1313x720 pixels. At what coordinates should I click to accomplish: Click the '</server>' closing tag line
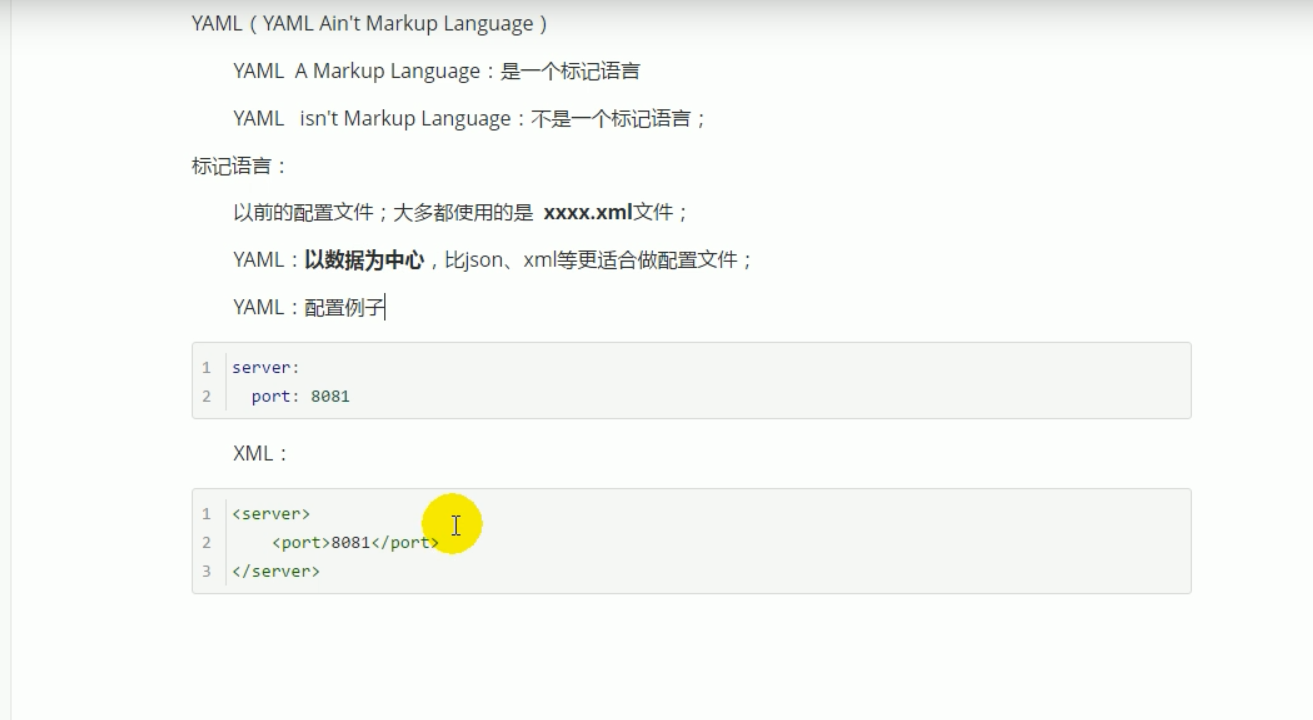[276, 571]
